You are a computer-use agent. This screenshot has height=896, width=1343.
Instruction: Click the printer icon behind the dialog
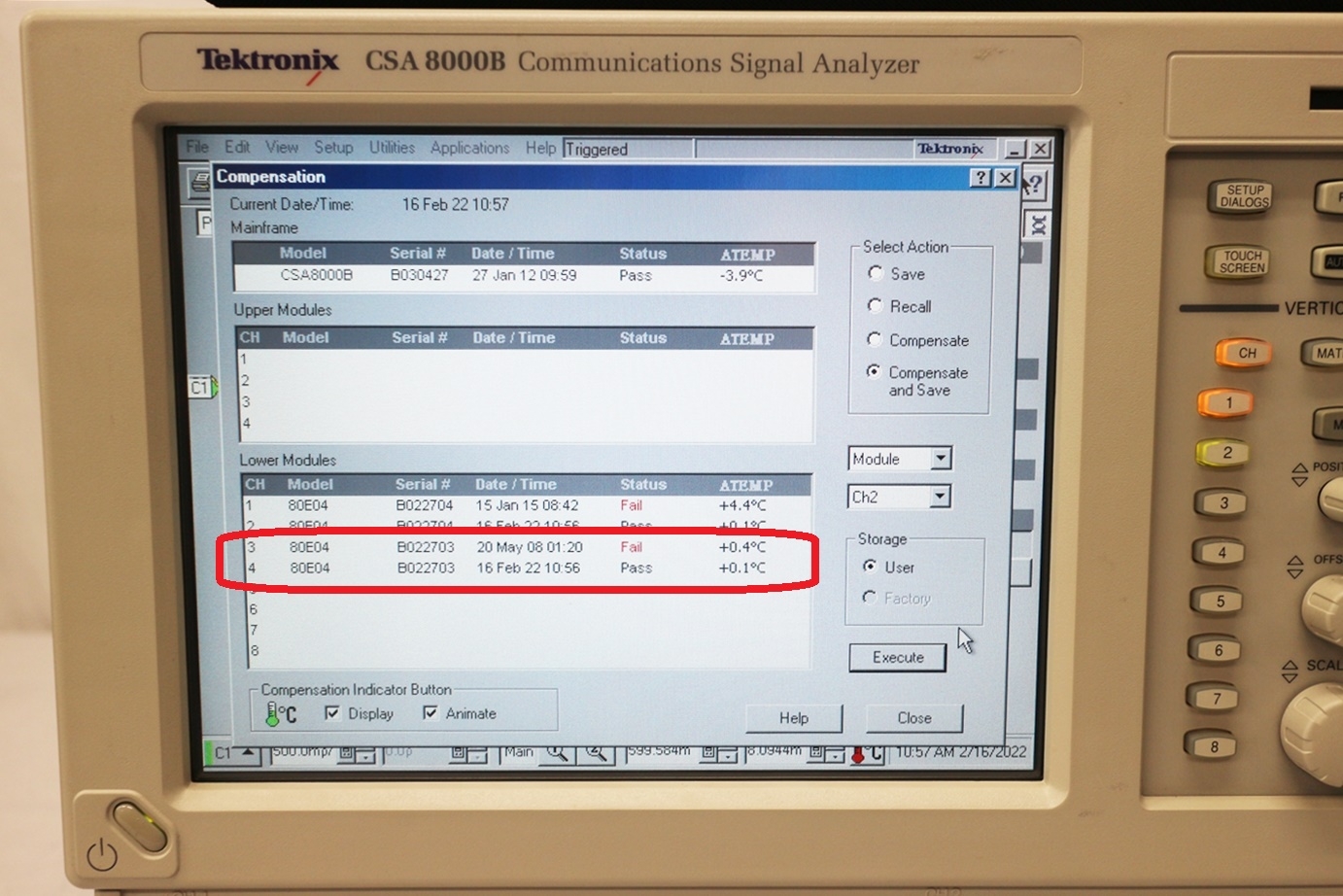pos(199,182)
